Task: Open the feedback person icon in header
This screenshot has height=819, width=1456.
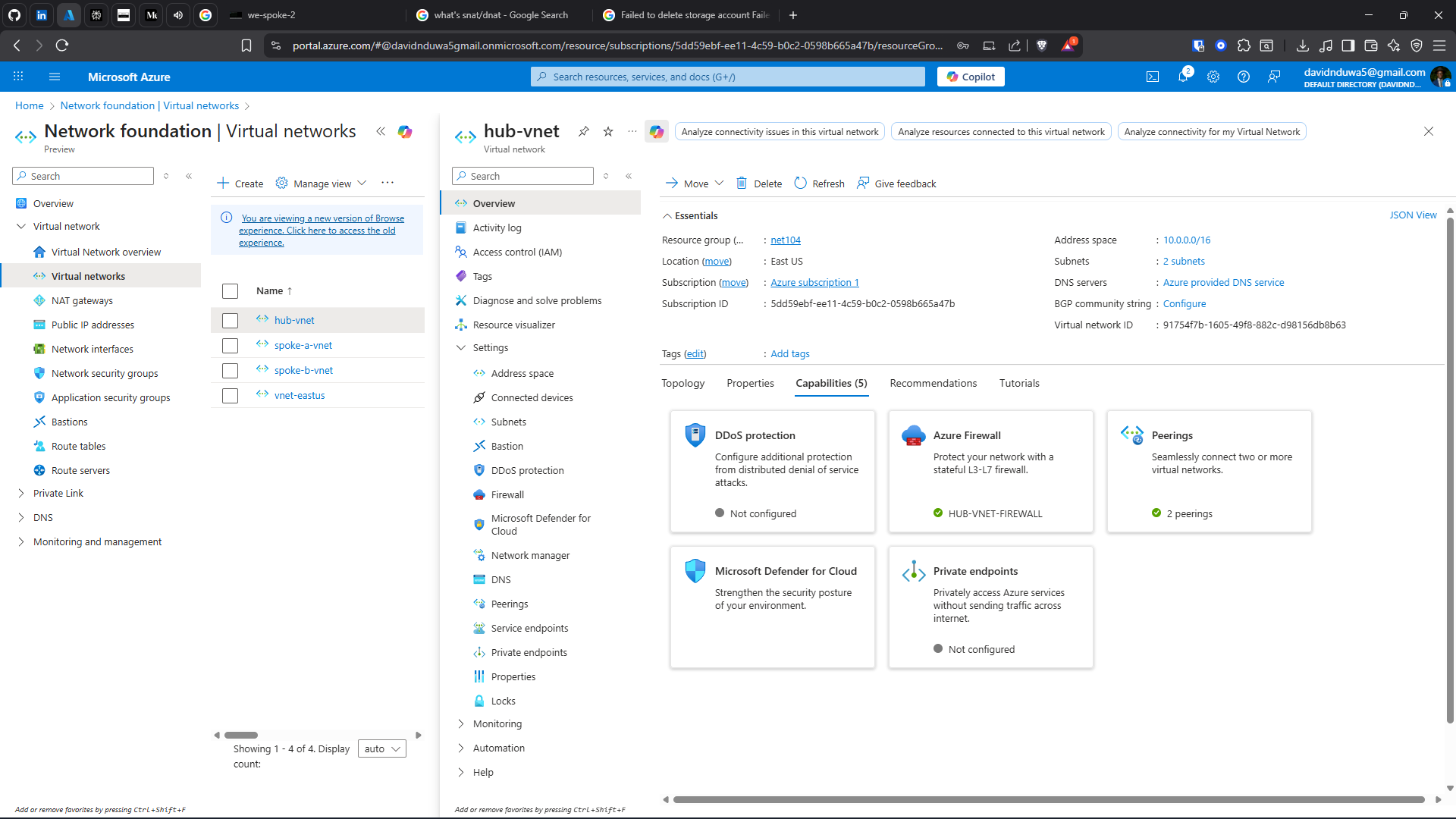Action: (1274, 77)
